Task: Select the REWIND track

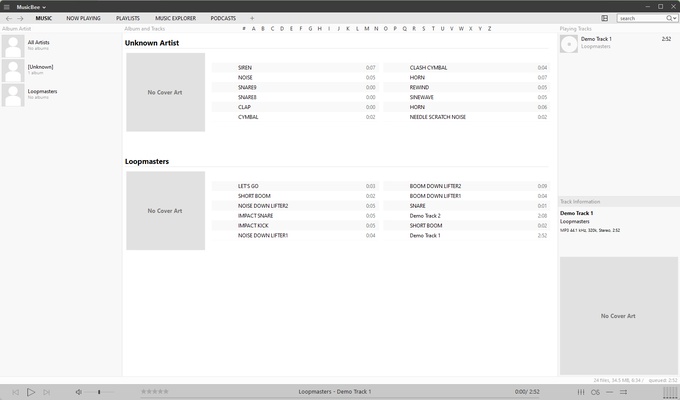Action: point(466,87)
